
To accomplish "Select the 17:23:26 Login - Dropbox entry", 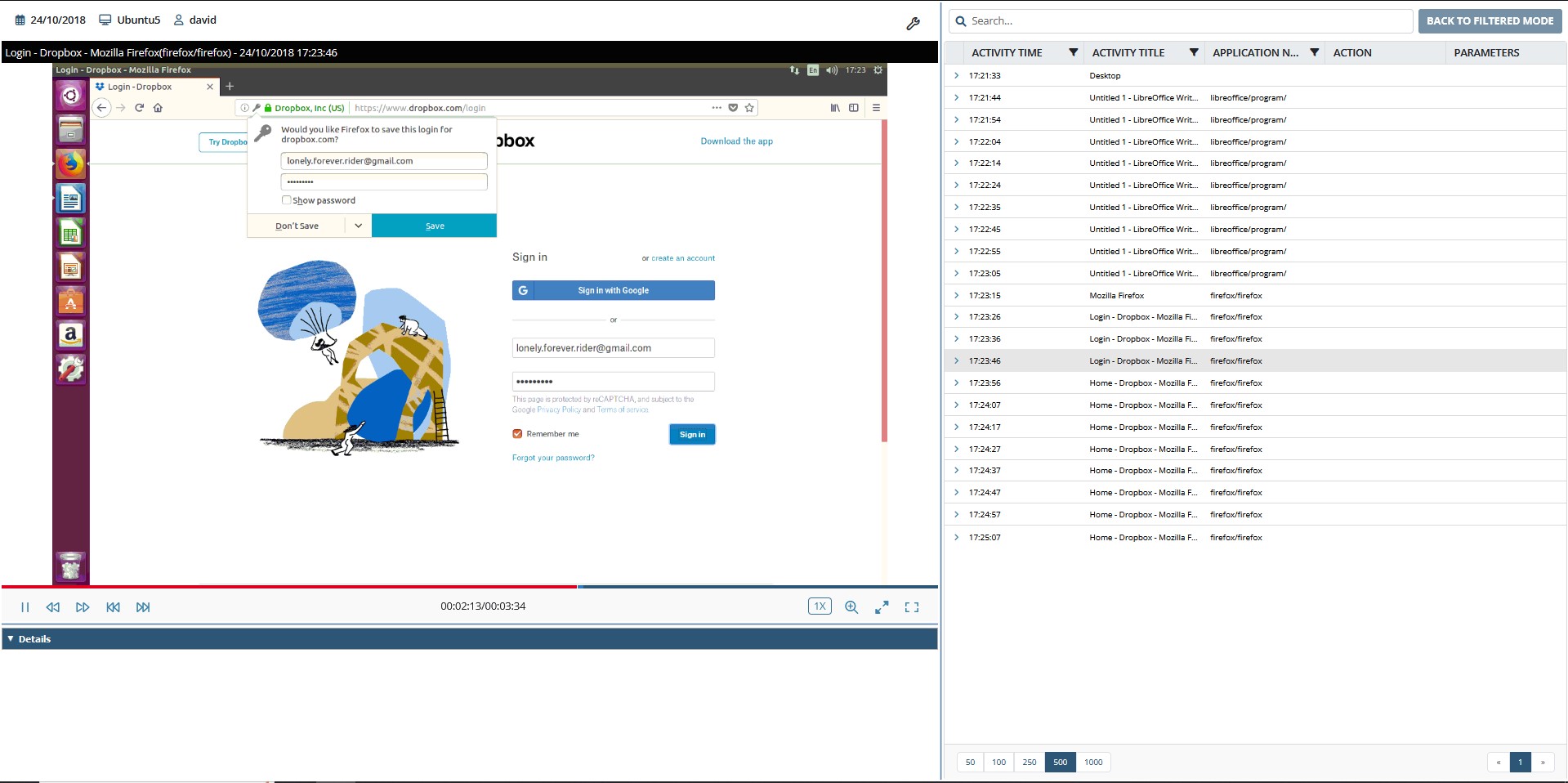I will (1255, 316).
